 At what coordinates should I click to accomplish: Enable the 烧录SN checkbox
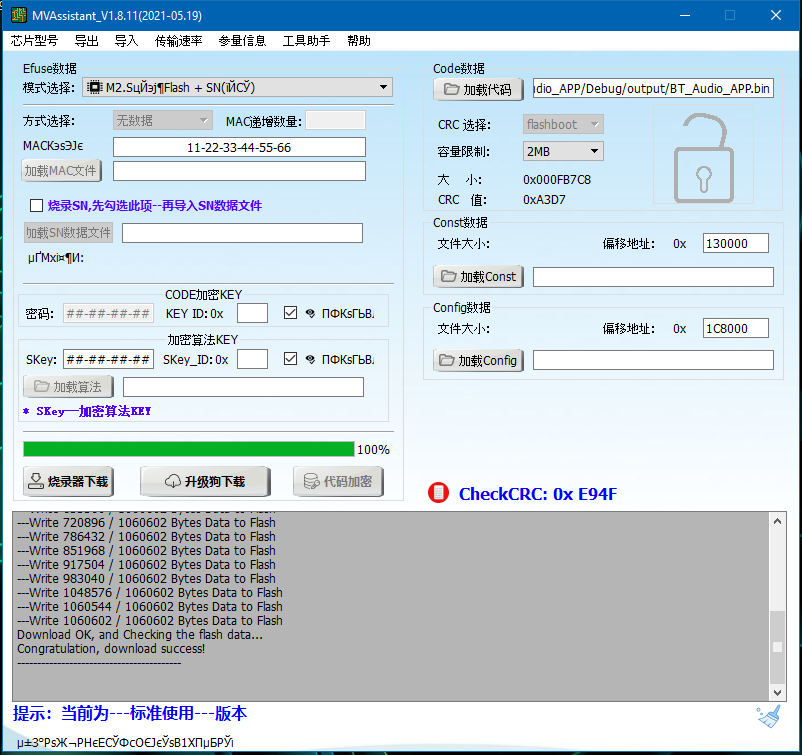37,205
